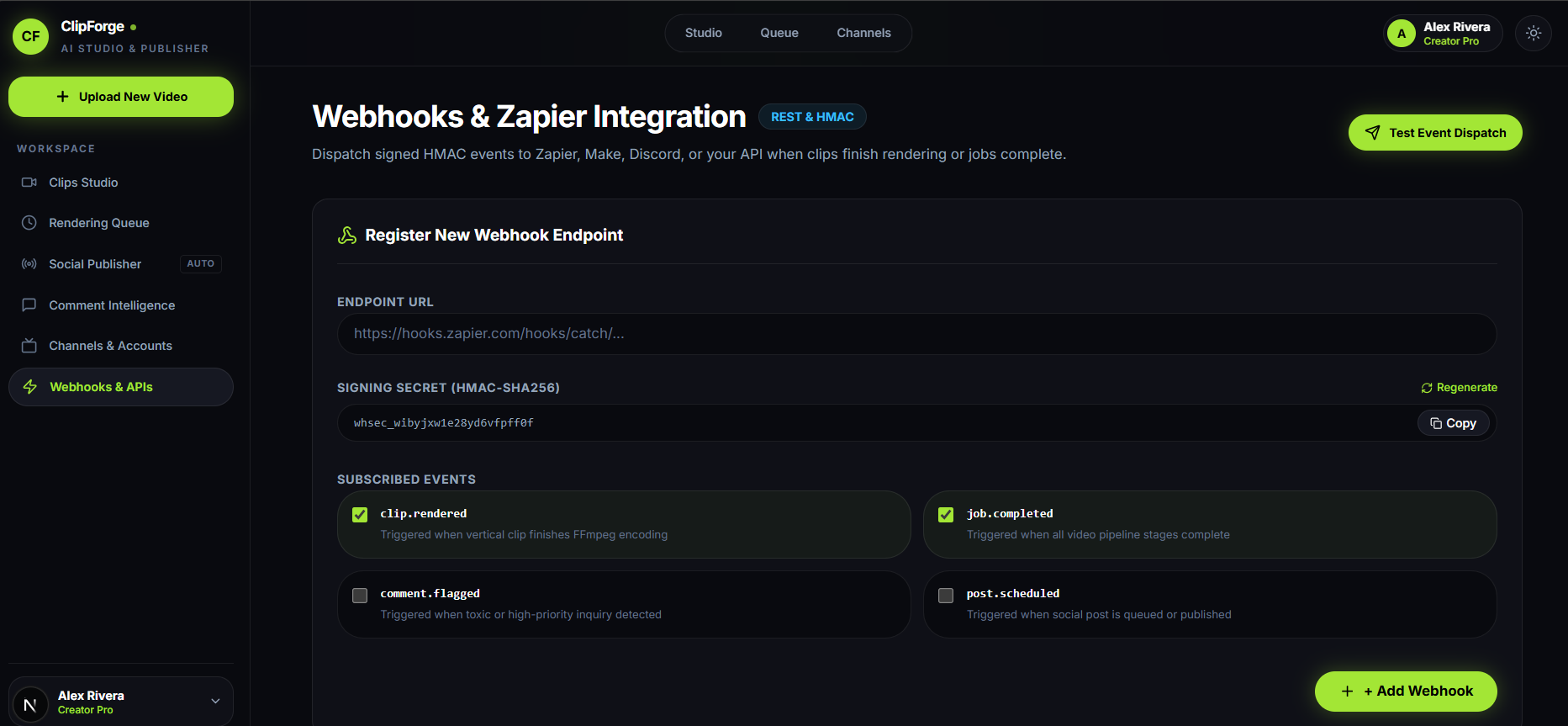The width and height of the screenshot is (1568, 726).
Task: Click the webhook icon beside Register heading
Action: [347, 236]
